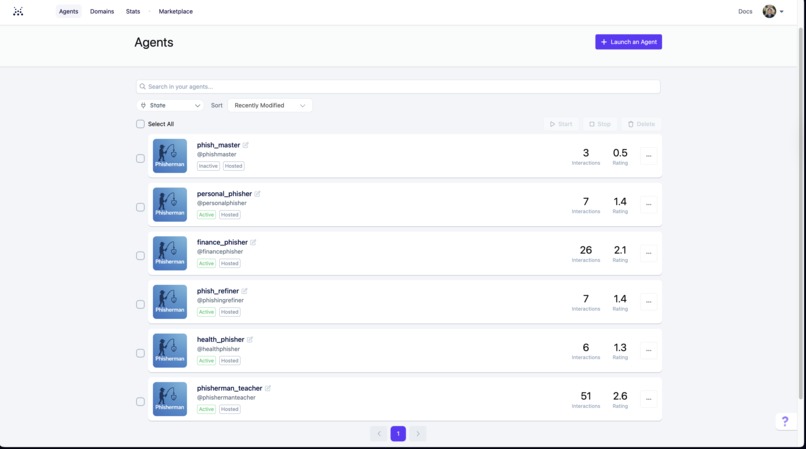Open more options for phish_refiner
The width and height of the screenshot is (806, 449).
click(649, 302)
